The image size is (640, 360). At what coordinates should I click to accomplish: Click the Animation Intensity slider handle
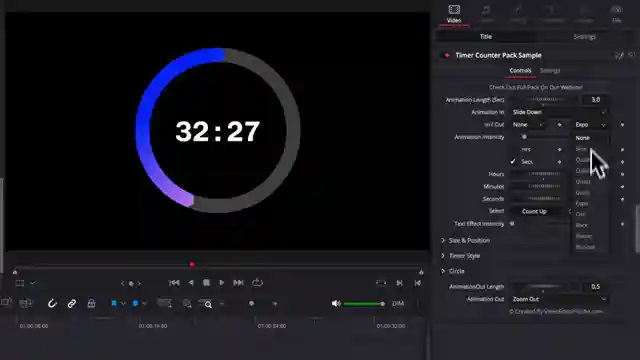(x=524, y=137)
